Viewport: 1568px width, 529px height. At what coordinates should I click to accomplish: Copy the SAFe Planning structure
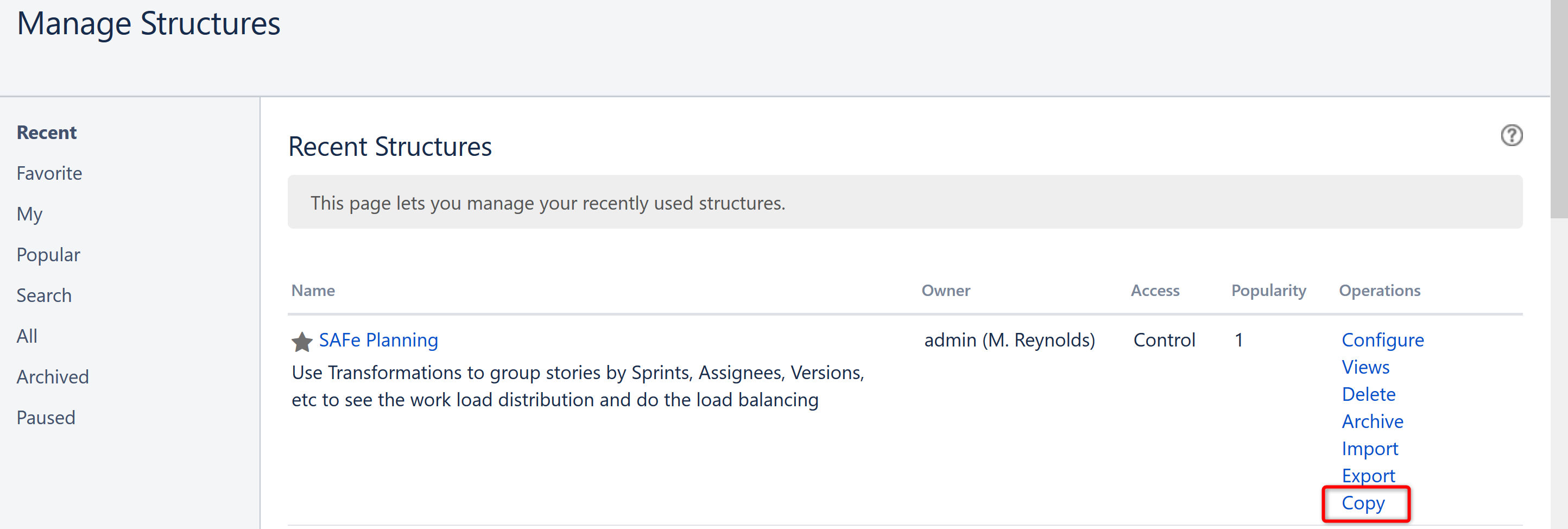[x=1363, y=503]
